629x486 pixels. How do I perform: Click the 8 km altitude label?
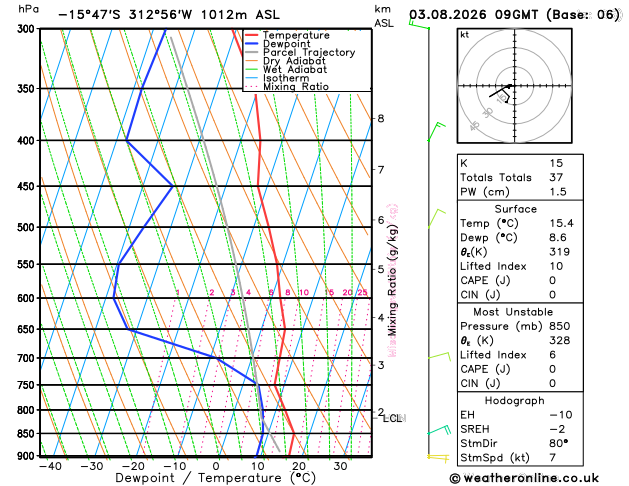381,118
